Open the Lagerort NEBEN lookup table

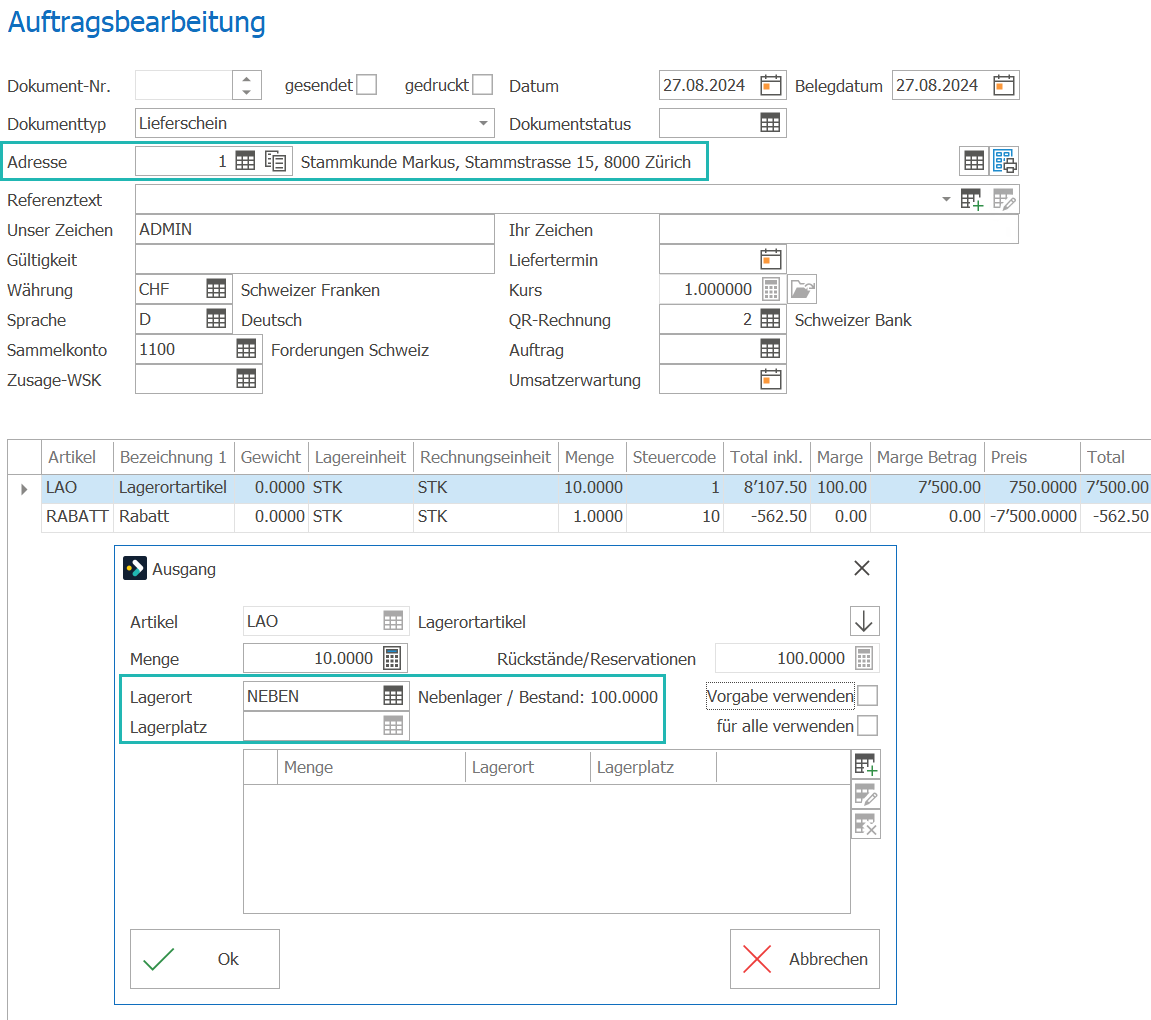[393, 696]
